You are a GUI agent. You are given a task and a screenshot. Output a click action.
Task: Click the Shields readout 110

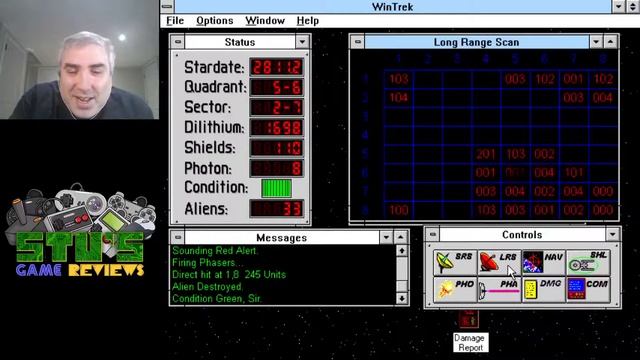(277, 148)
